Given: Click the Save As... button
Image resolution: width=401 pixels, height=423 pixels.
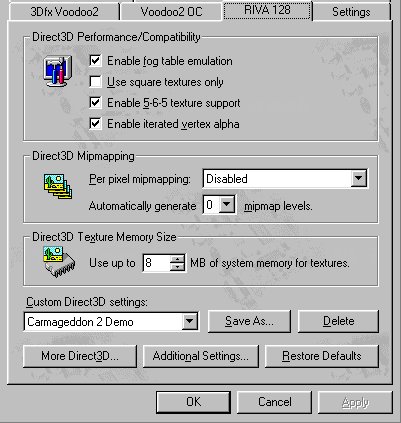Looking at the screenshot, I should [249, 321].
